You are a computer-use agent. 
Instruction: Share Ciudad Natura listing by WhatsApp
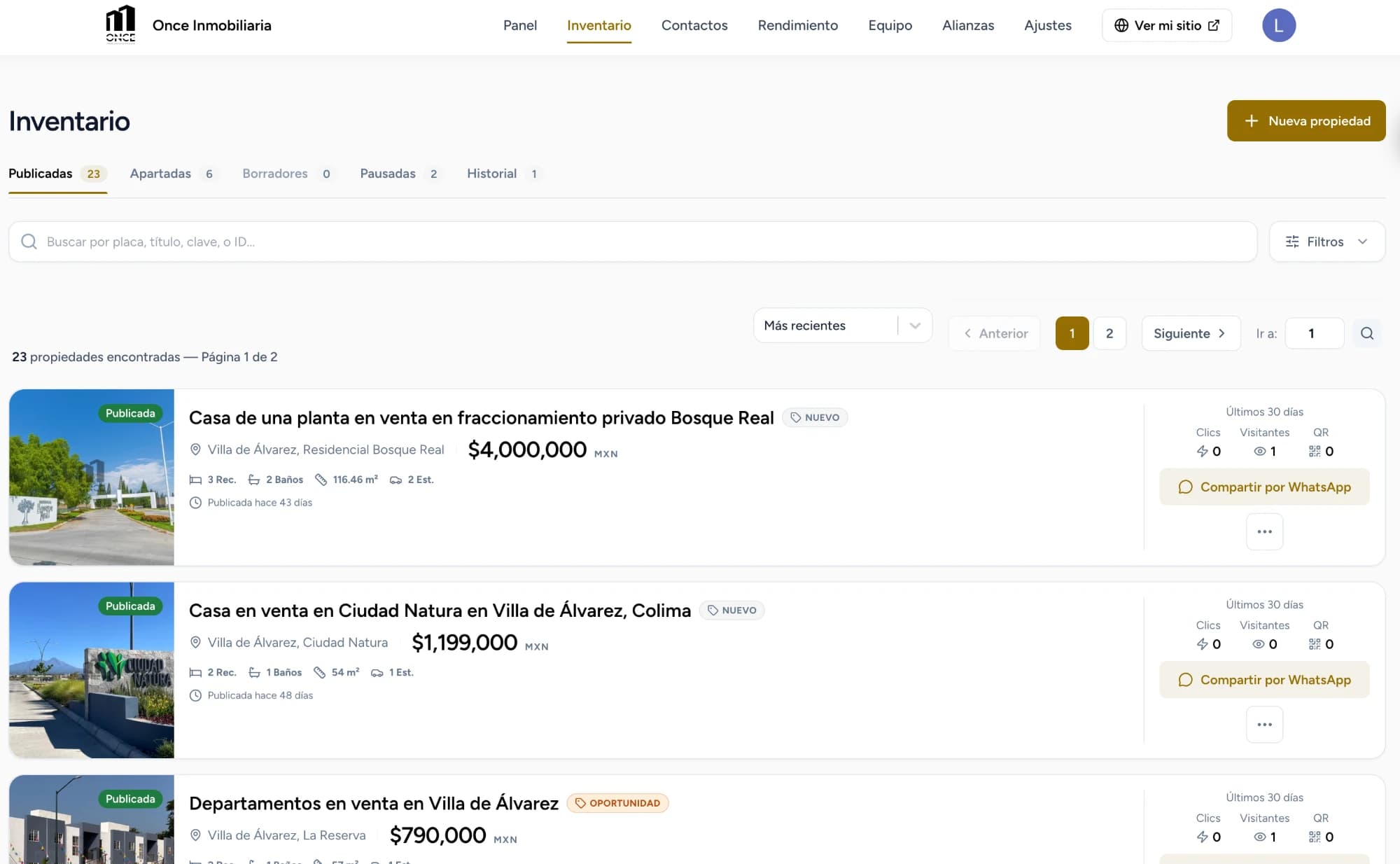click(x=1264, y=679)
